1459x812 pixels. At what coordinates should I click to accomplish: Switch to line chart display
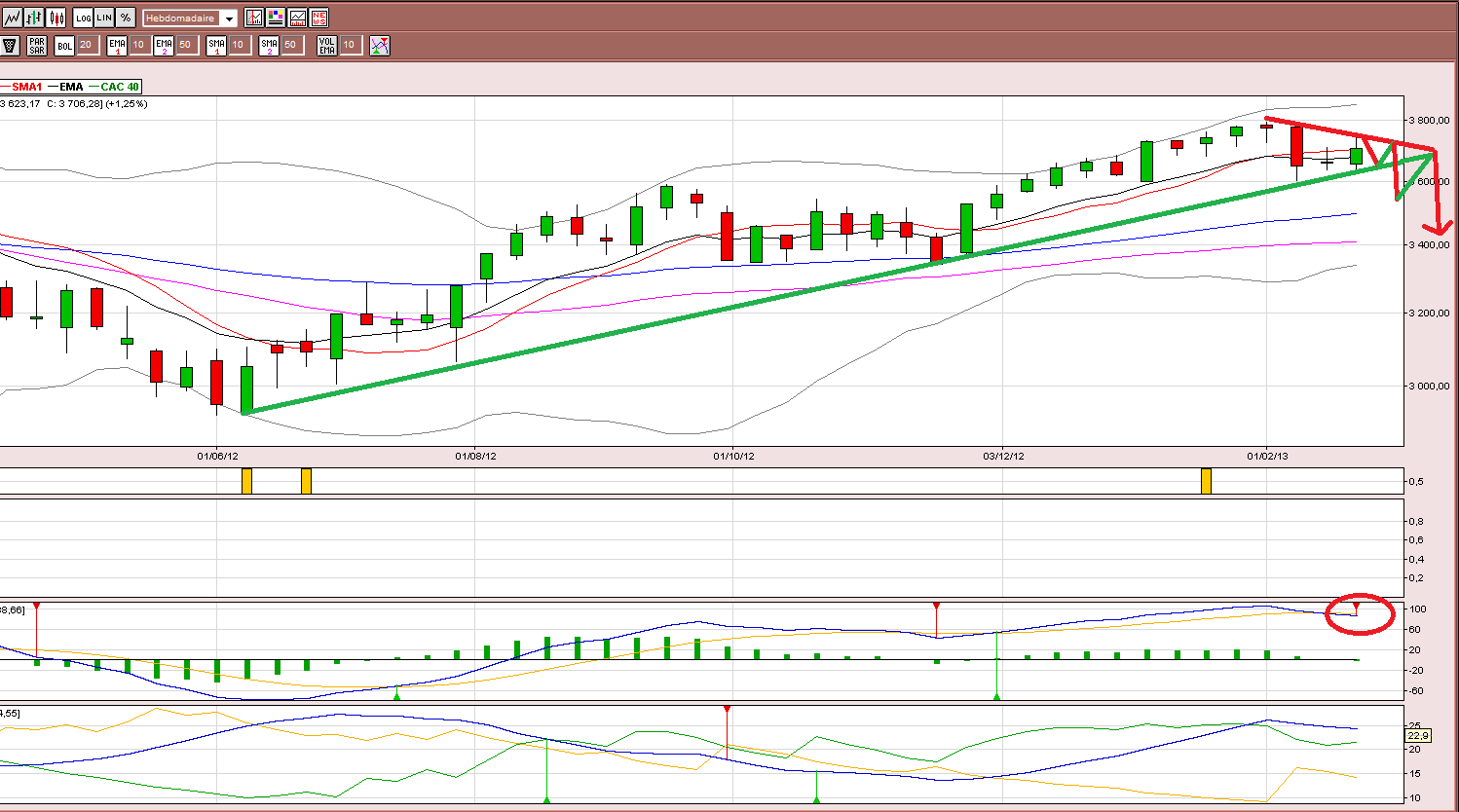[x=12, y=18]
